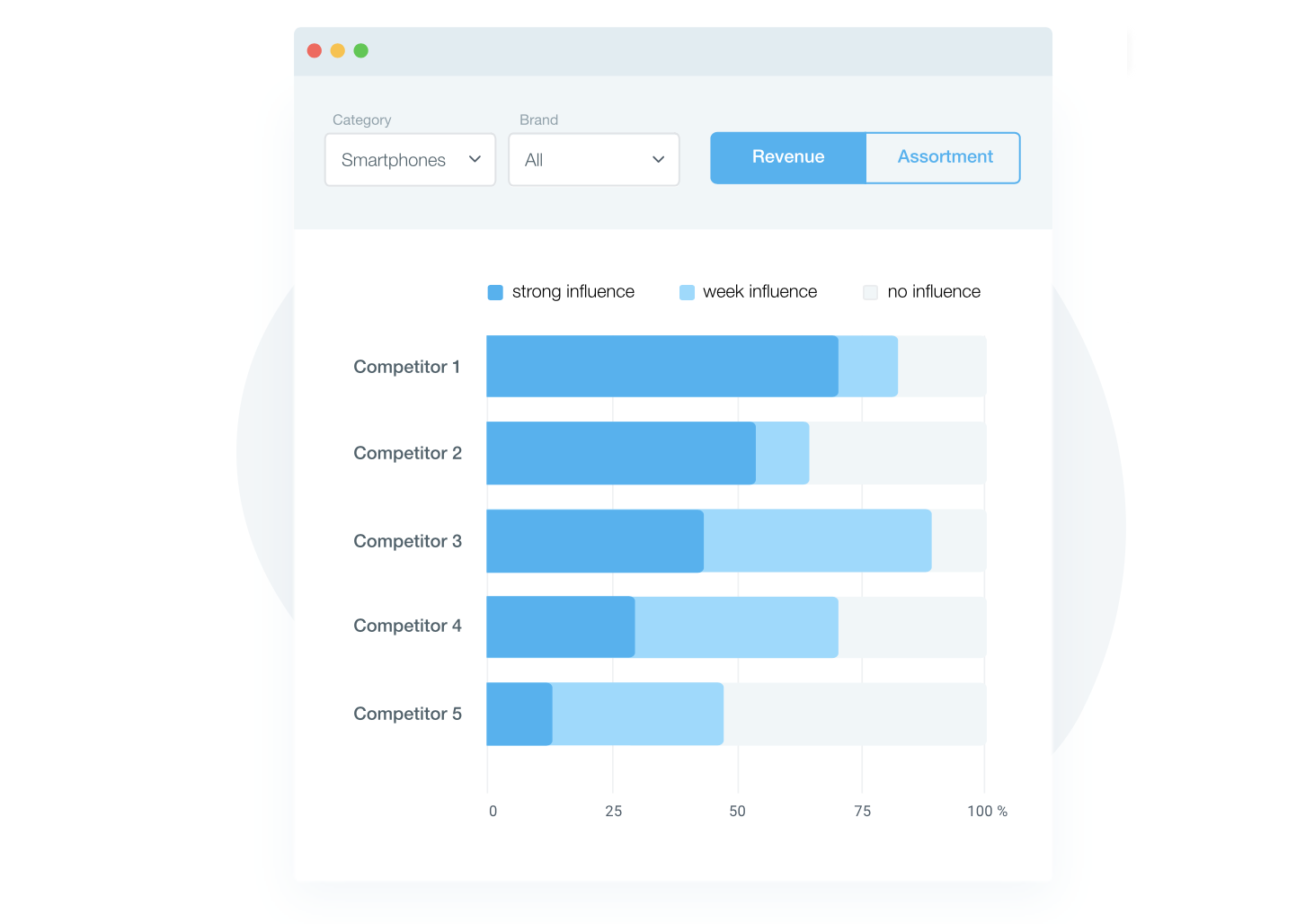Toggle the no influence legend swatch
Viewport: 1314px width, 924px height.
click(x=870, y=292)
